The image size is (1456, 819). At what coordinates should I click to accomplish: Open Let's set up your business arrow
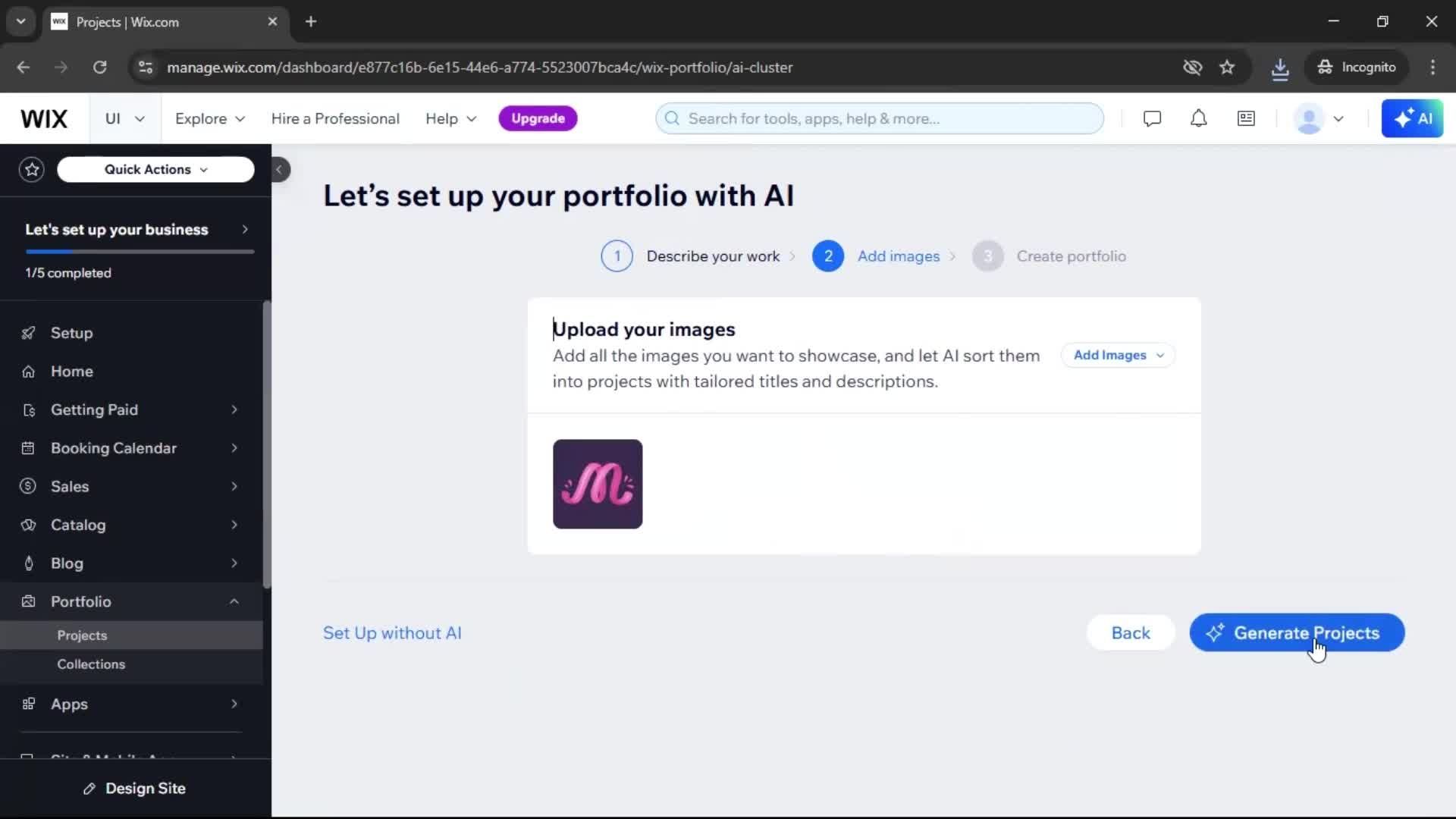[244, 229]
